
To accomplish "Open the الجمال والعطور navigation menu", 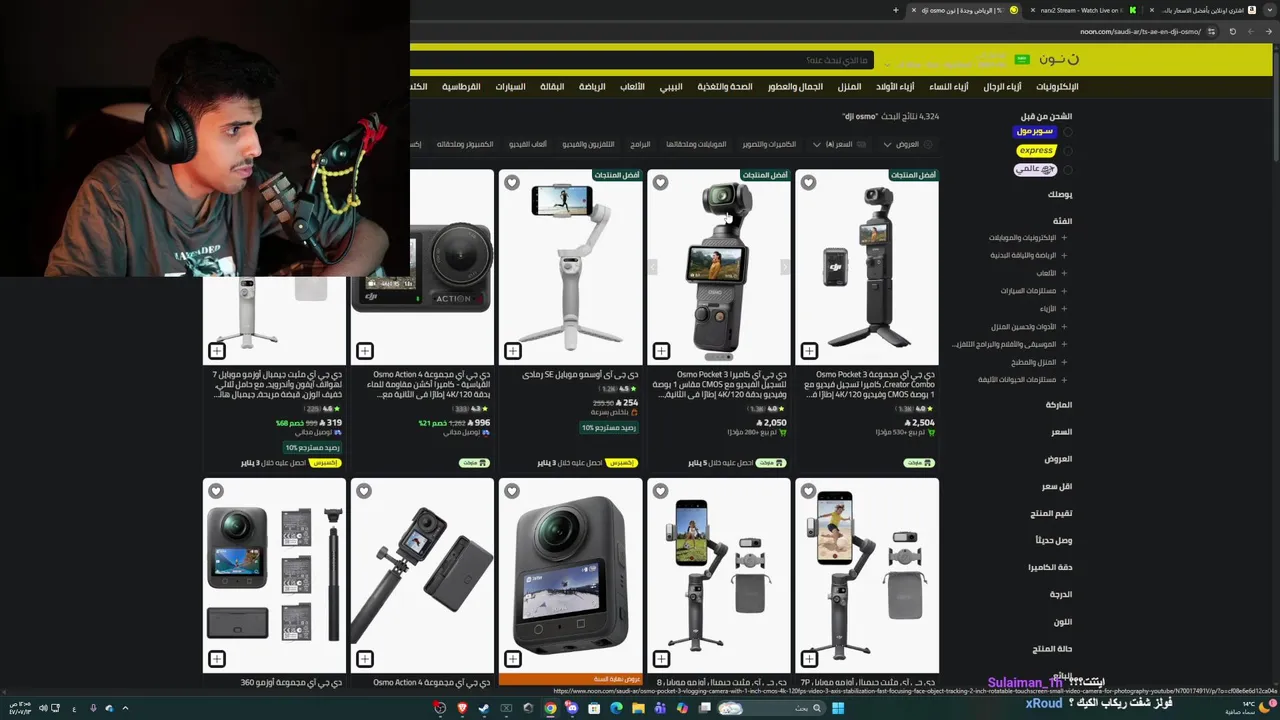I will tap(795, 87).
